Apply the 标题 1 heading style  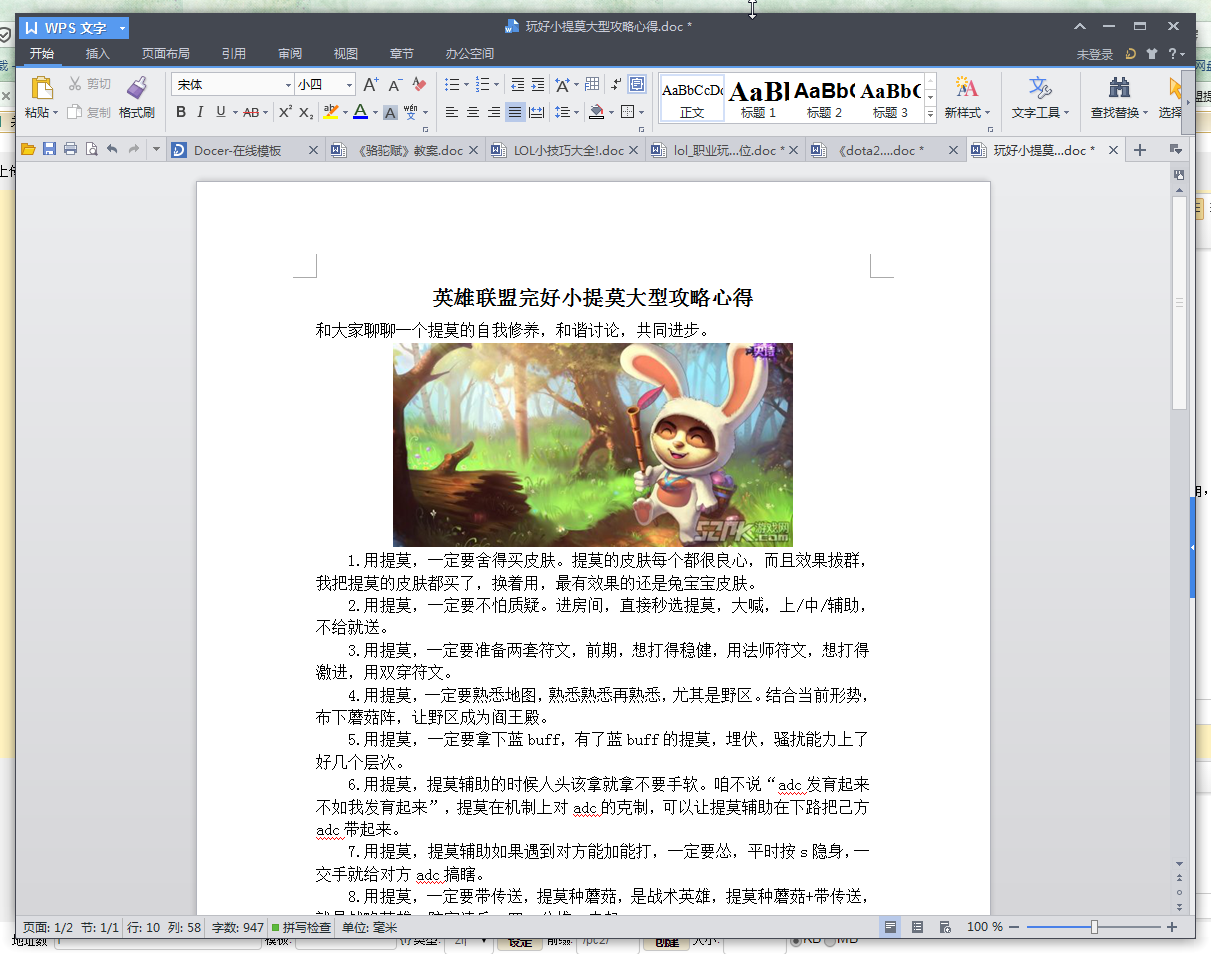click(x=758, y=98)
